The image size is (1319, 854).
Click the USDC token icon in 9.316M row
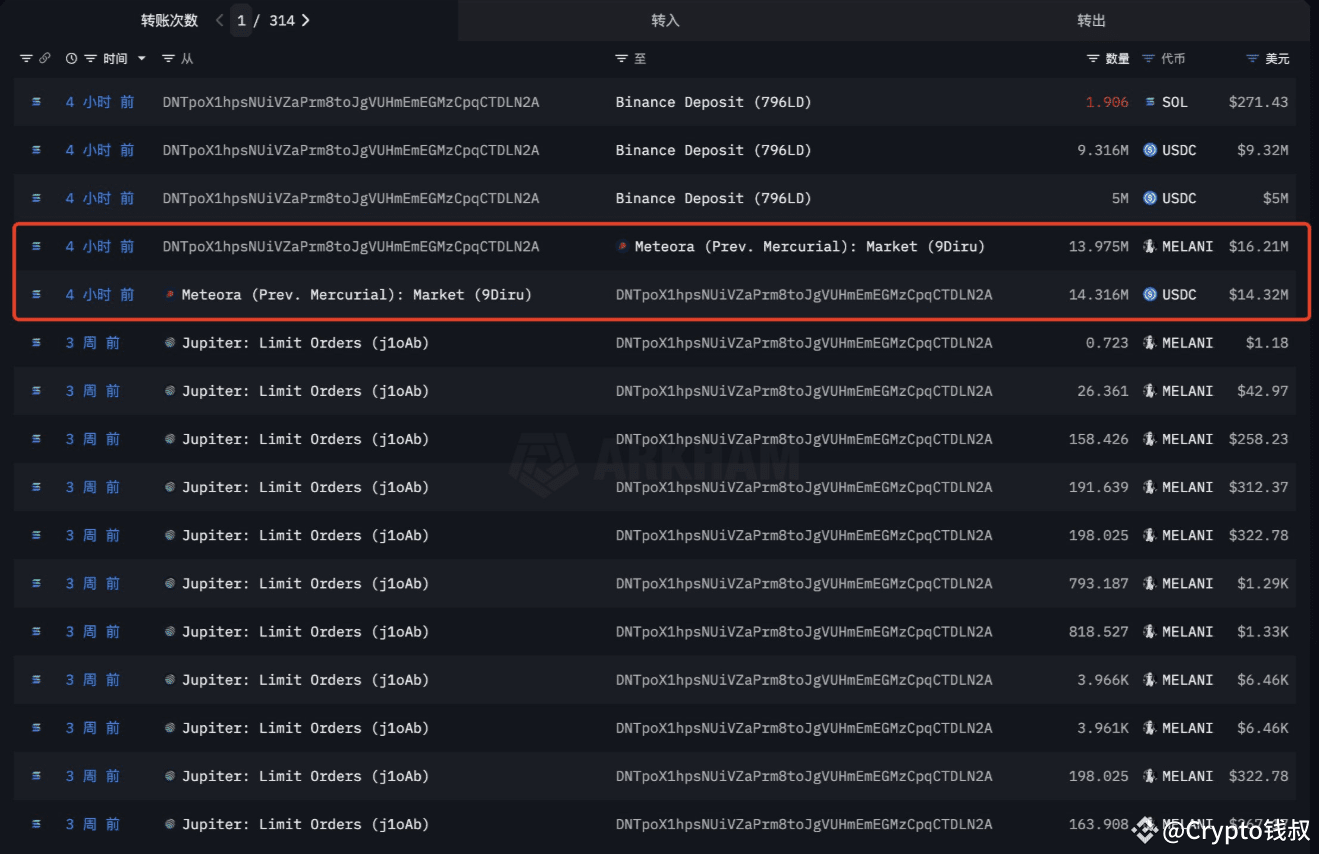pos(1150,150)
